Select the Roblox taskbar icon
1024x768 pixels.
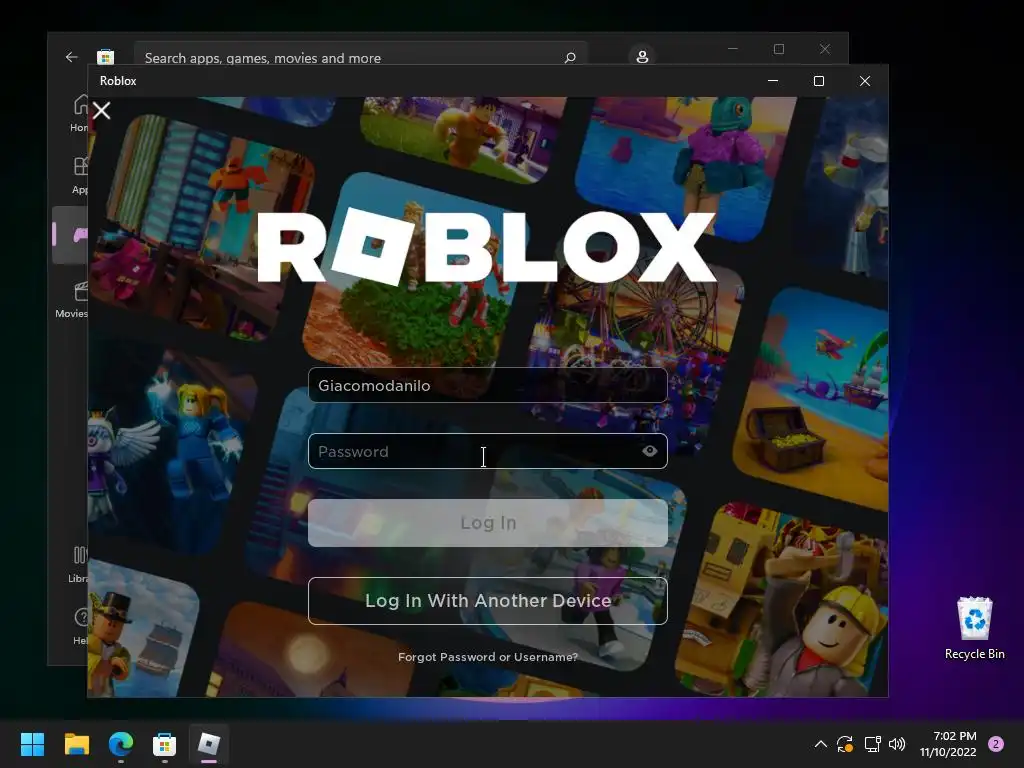209,743
